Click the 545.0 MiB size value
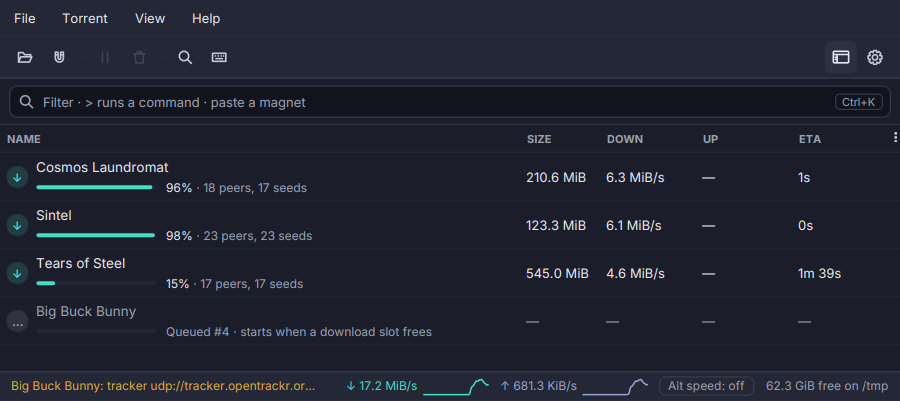900x401 pixels. point(557,274)
